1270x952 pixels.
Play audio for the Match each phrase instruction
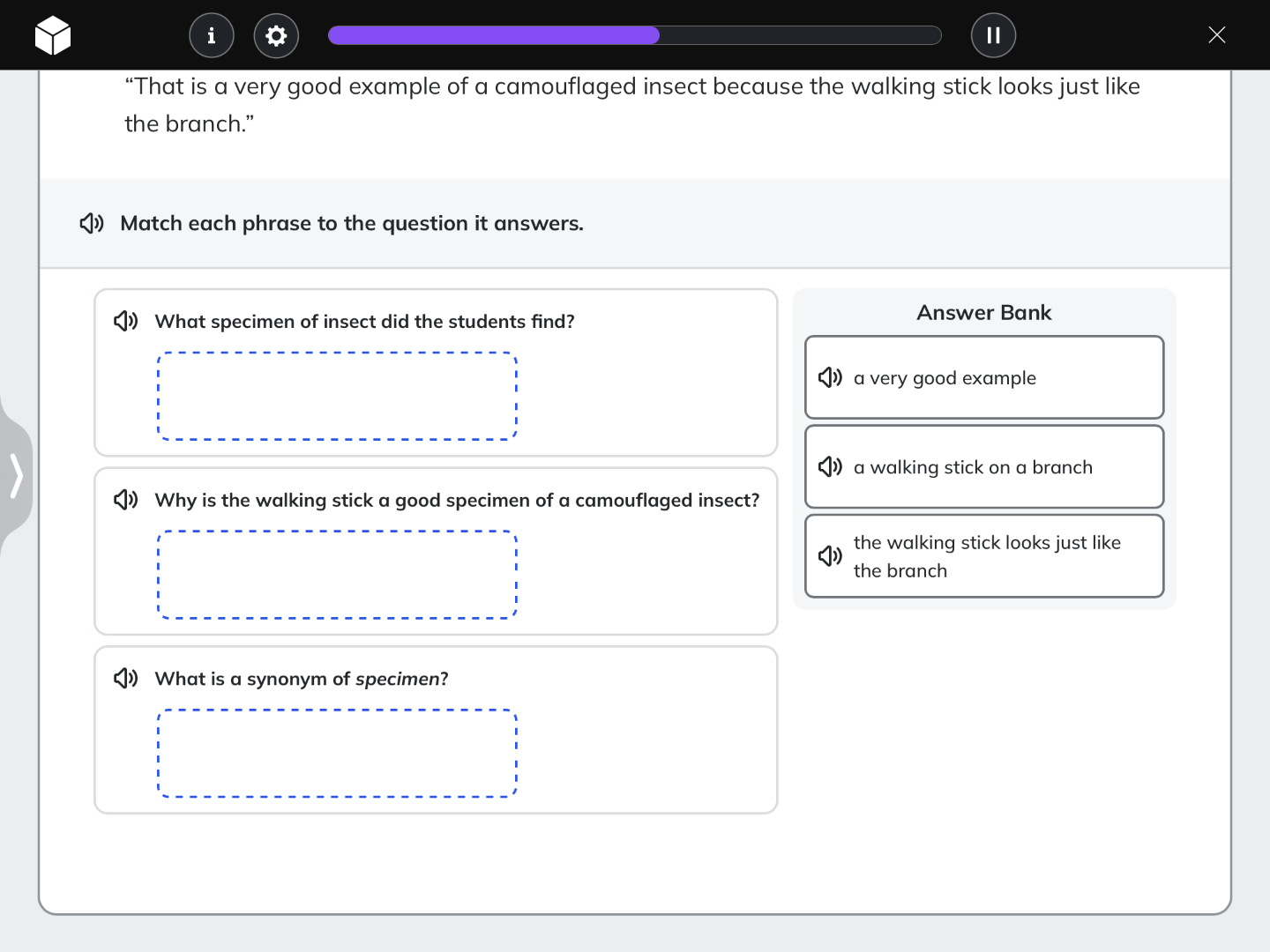tap(92, 223)
